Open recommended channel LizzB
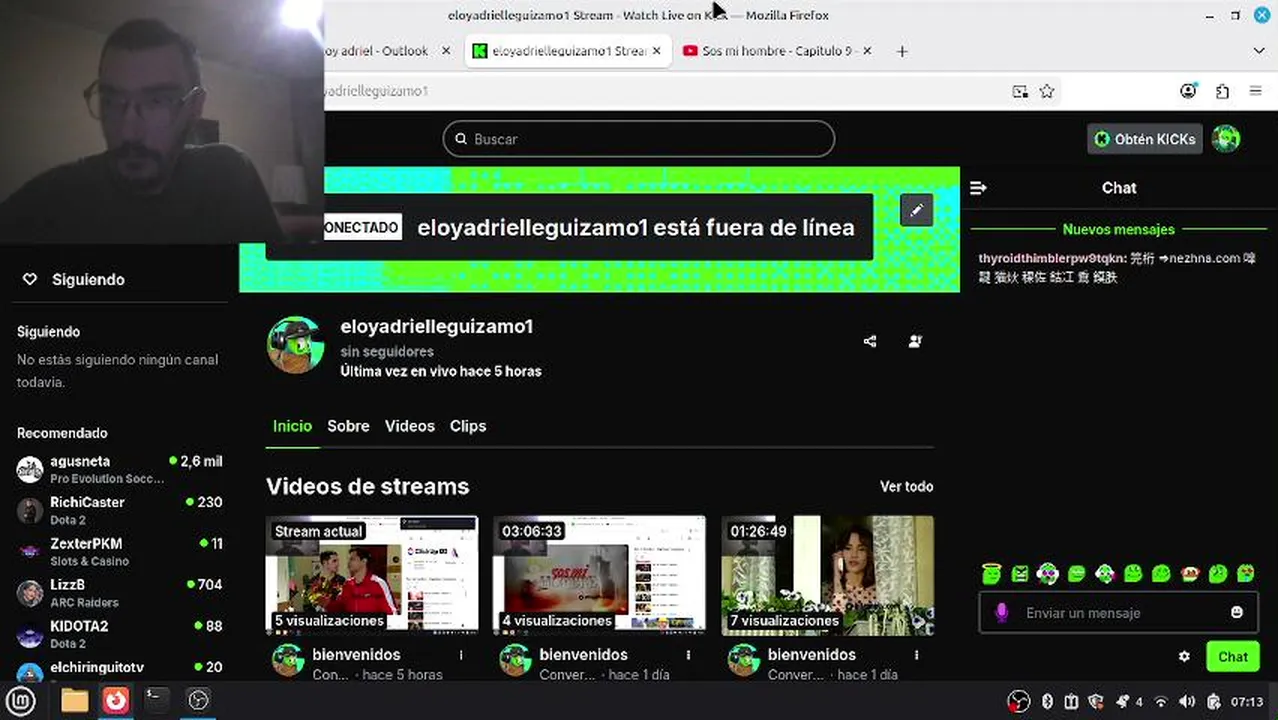The image size is (1278, 720). tap(120, 592)
